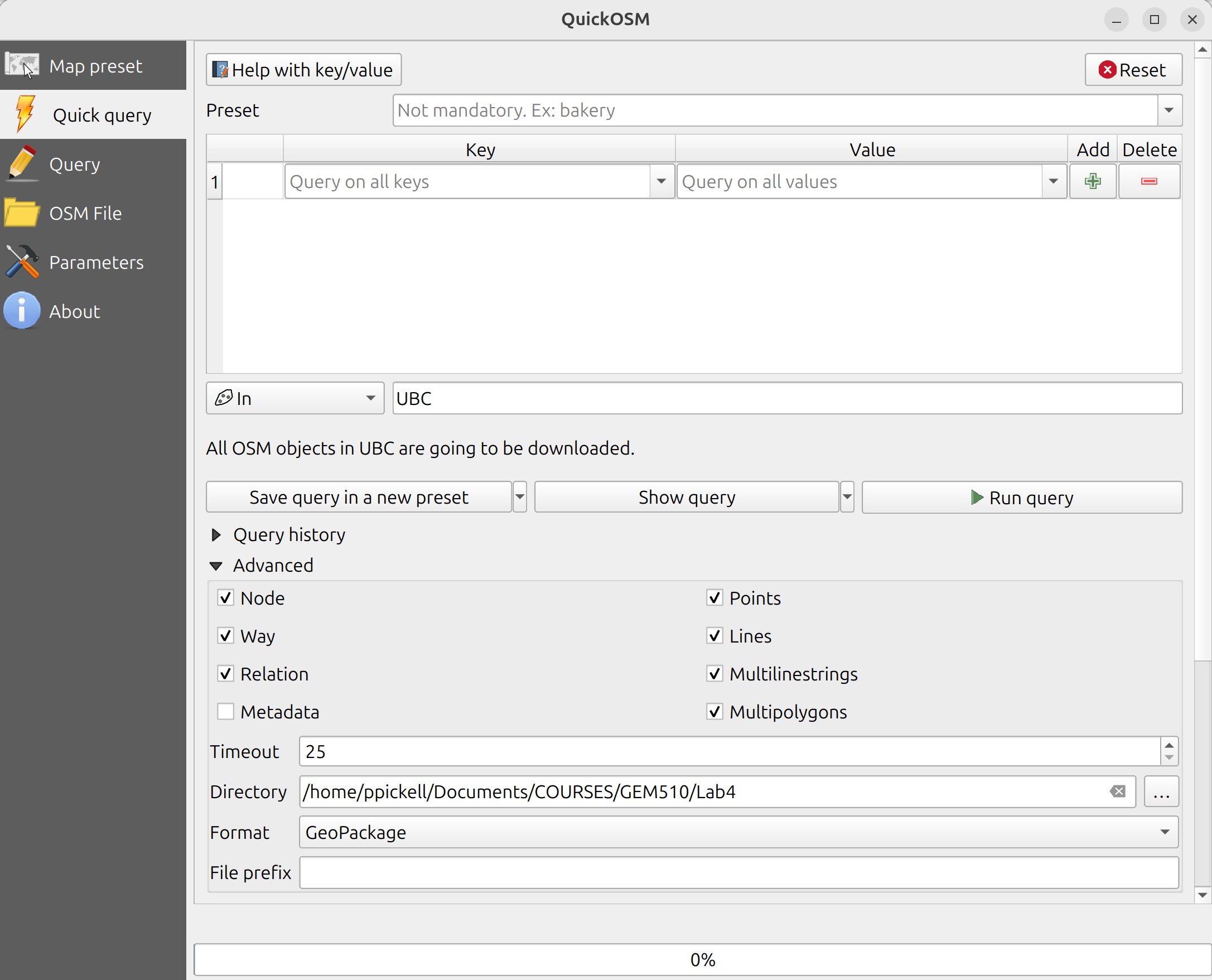Screen dimensions: 1212x980
Task: Open the Format GeoPackage dropdown
Action: coord(738,832)
